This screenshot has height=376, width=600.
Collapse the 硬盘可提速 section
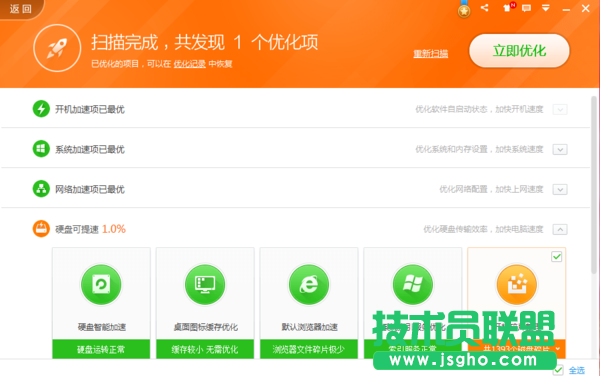point(560,230)
